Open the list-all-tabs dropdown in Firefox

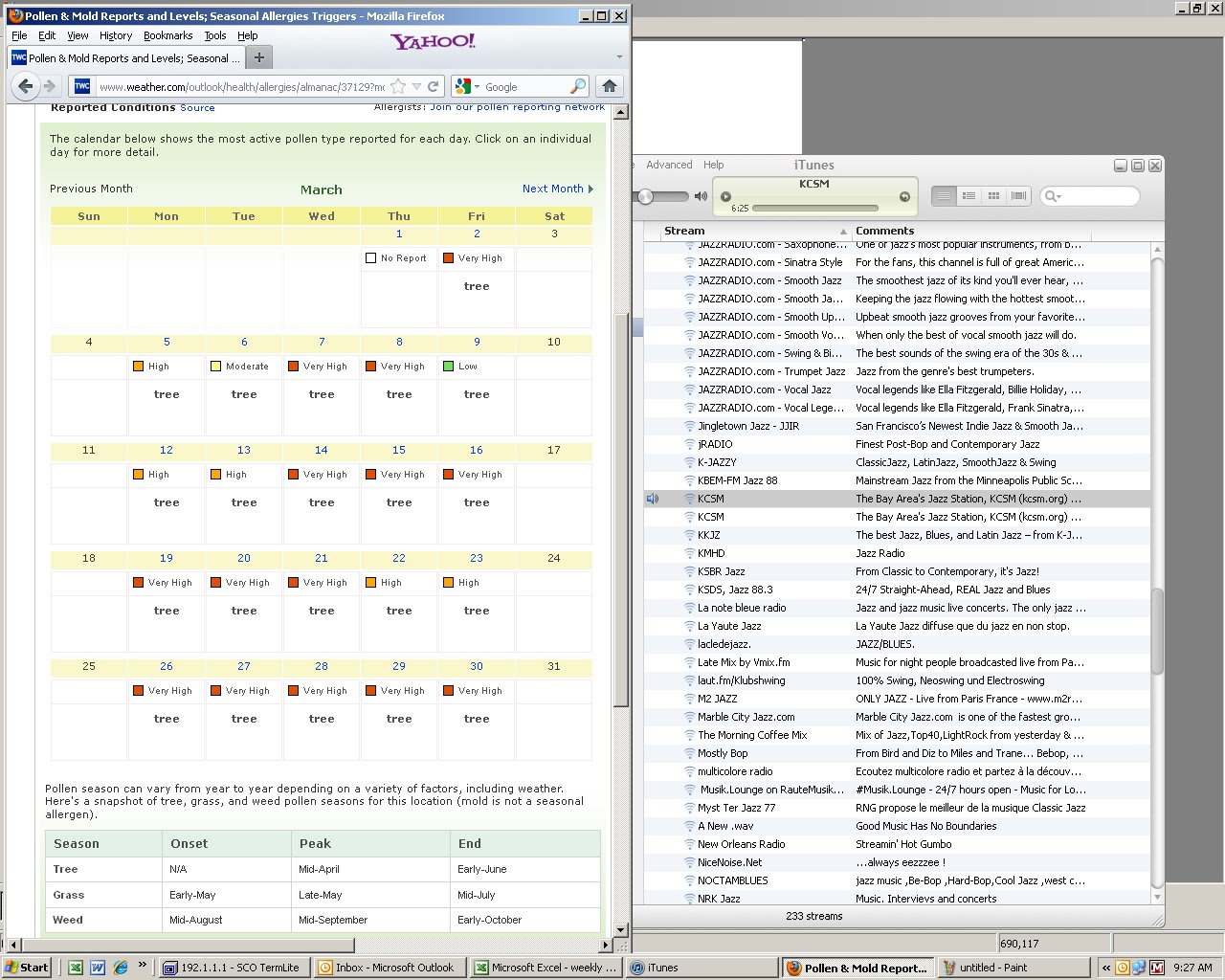click(619, 57)
